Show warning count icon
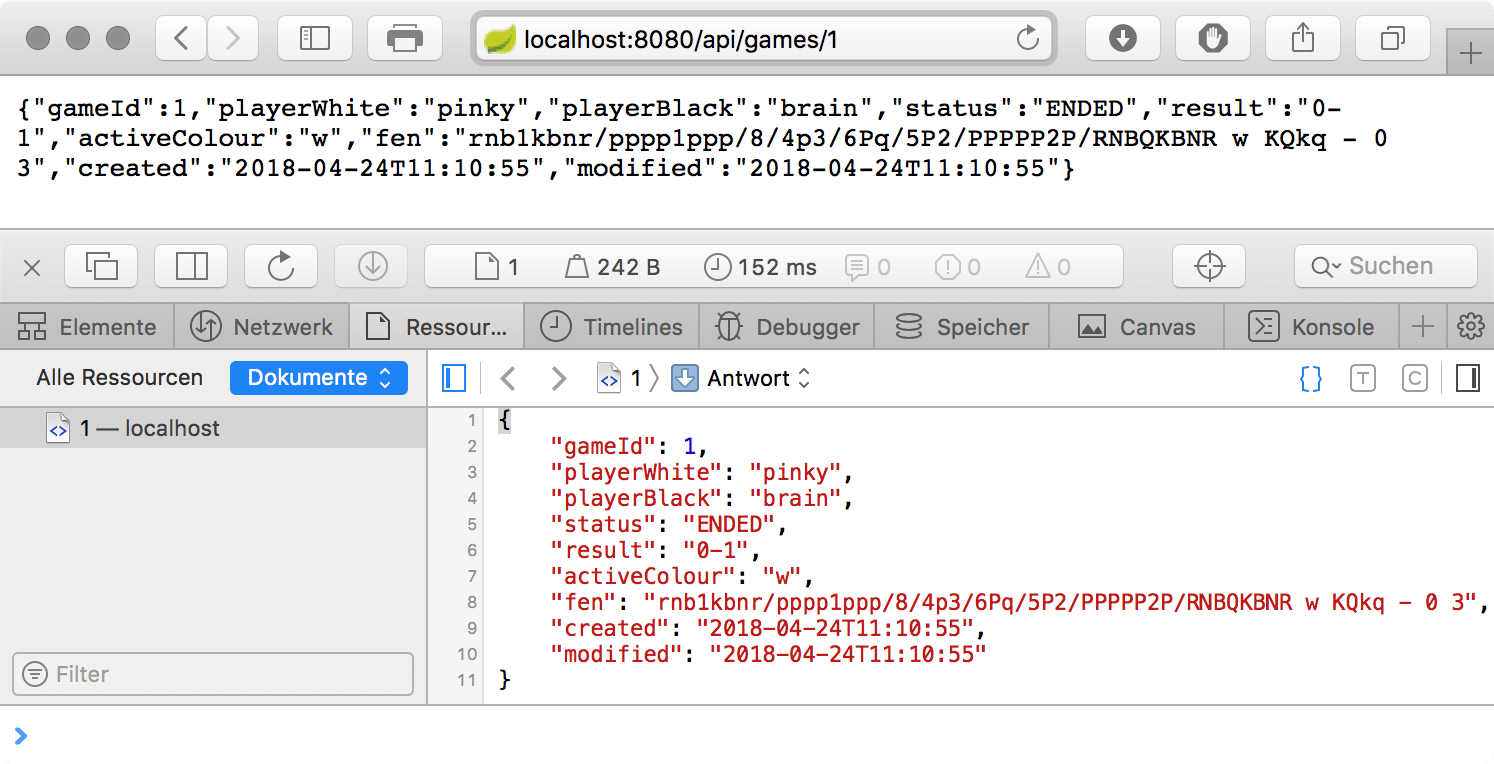The image size is (1494, 764). tap(1048, 267)
